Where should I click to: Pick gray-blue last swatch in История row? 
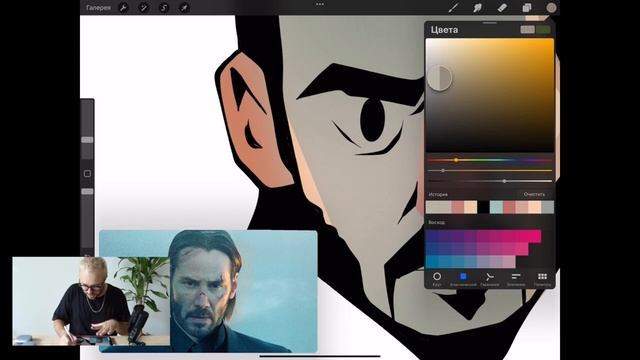click(548, 207)
